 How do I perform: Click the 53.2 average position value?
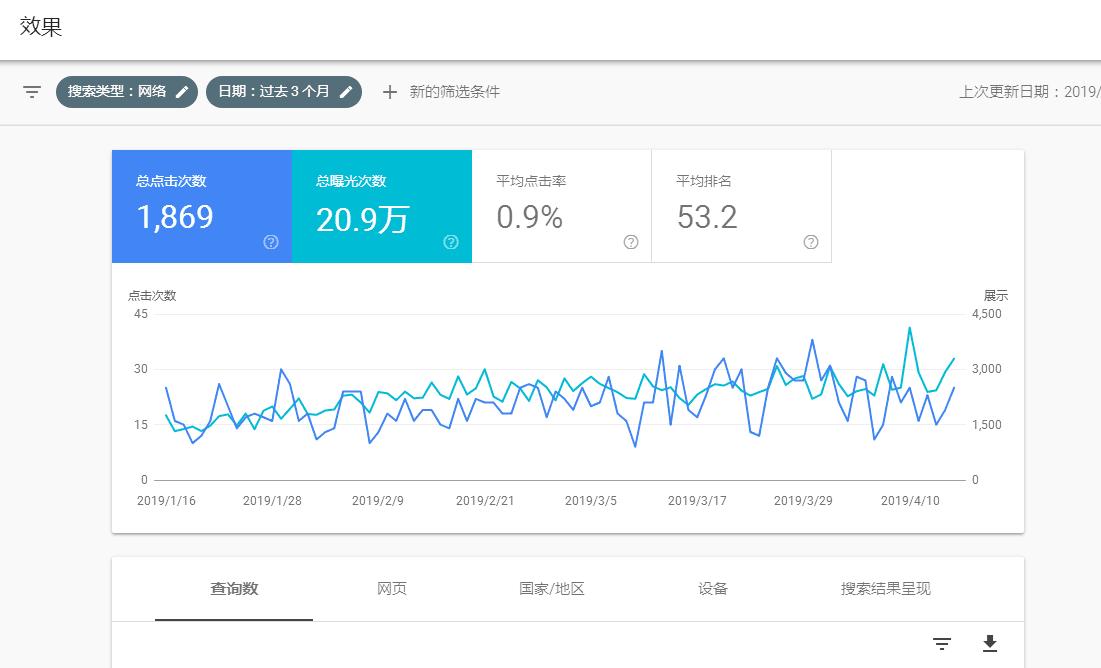(x=707, y=217)
